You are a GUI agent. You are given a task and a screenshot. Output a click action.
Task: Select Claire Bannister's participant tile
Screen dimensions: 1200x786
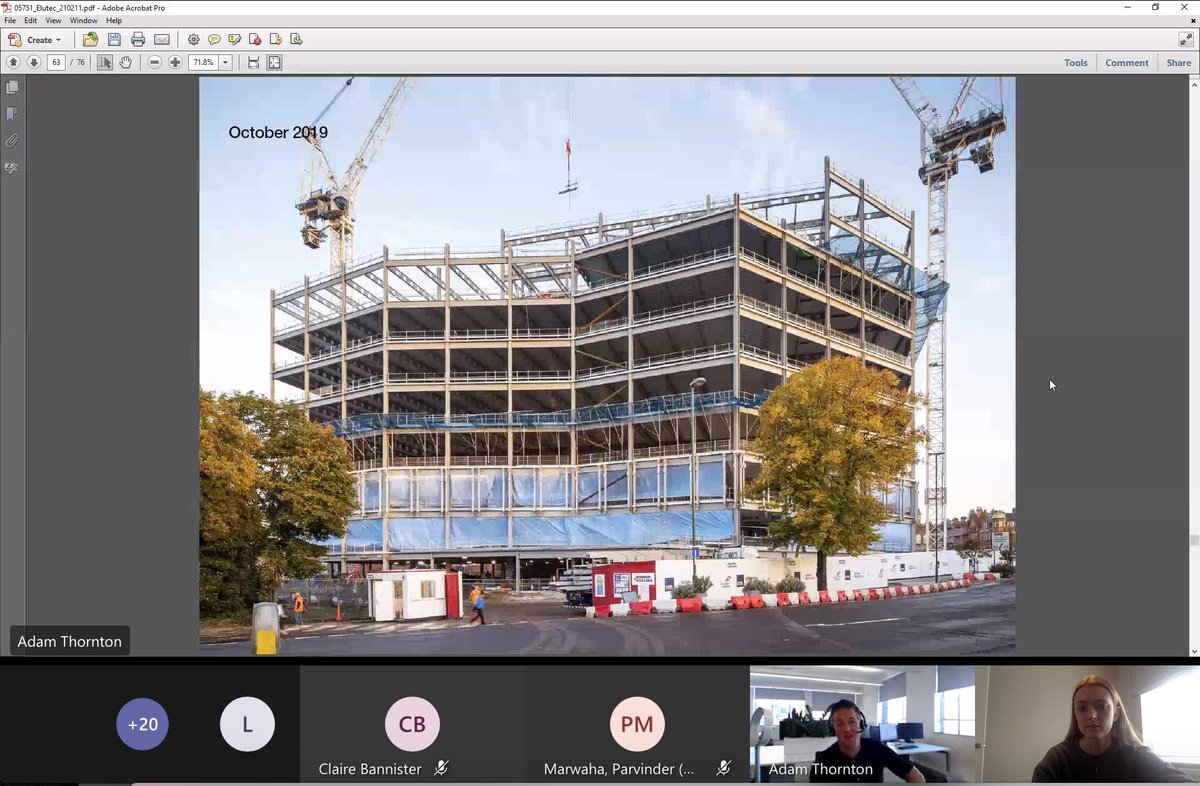[412, 725]
